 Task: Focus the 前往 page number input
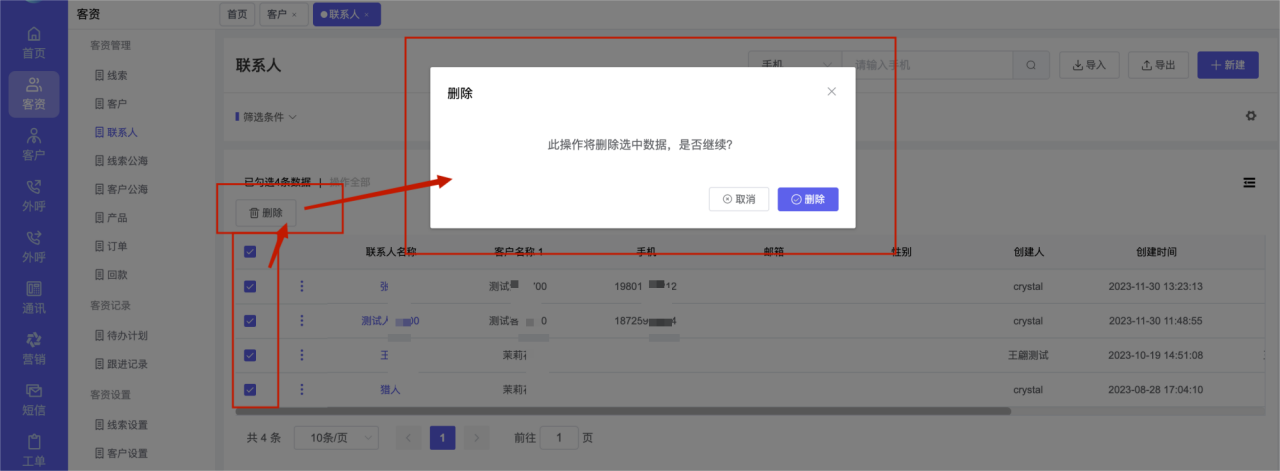[559, 438]
